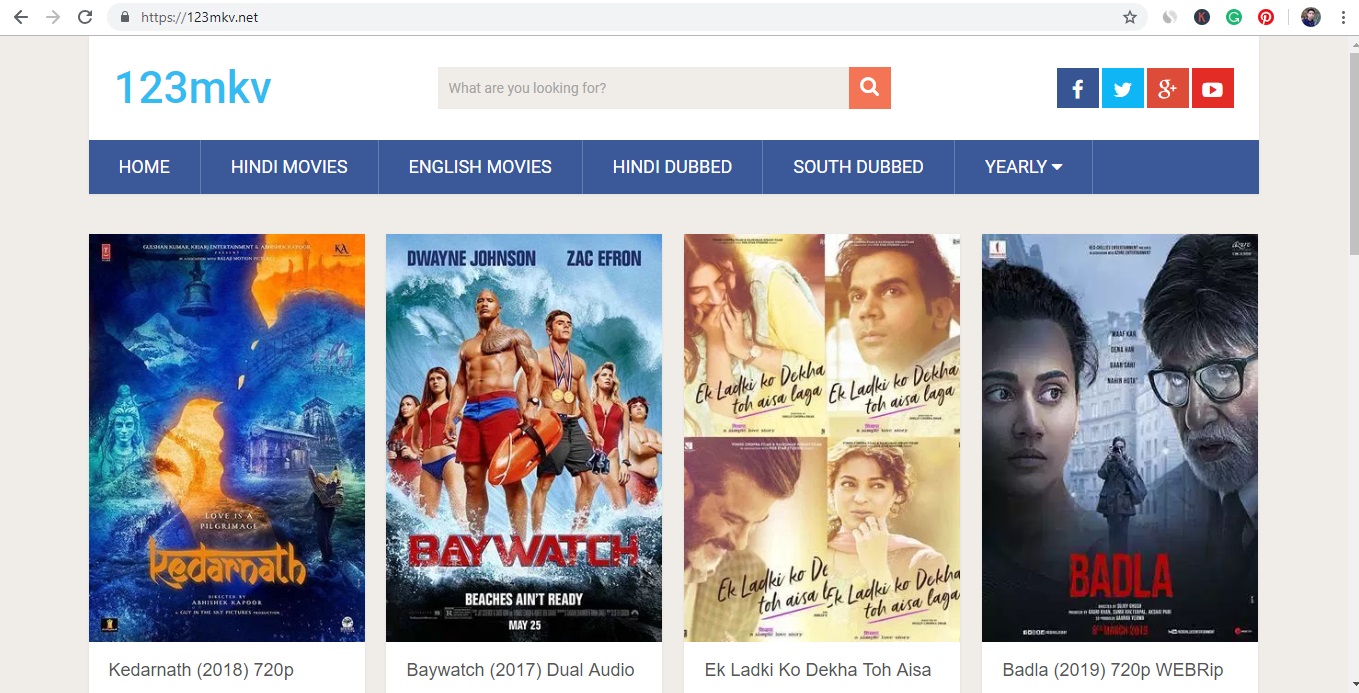The width and height of the screenshot is (1359, 693).
Task: Focus the 'What are you looking for?' search box
Action: point(643,88)
